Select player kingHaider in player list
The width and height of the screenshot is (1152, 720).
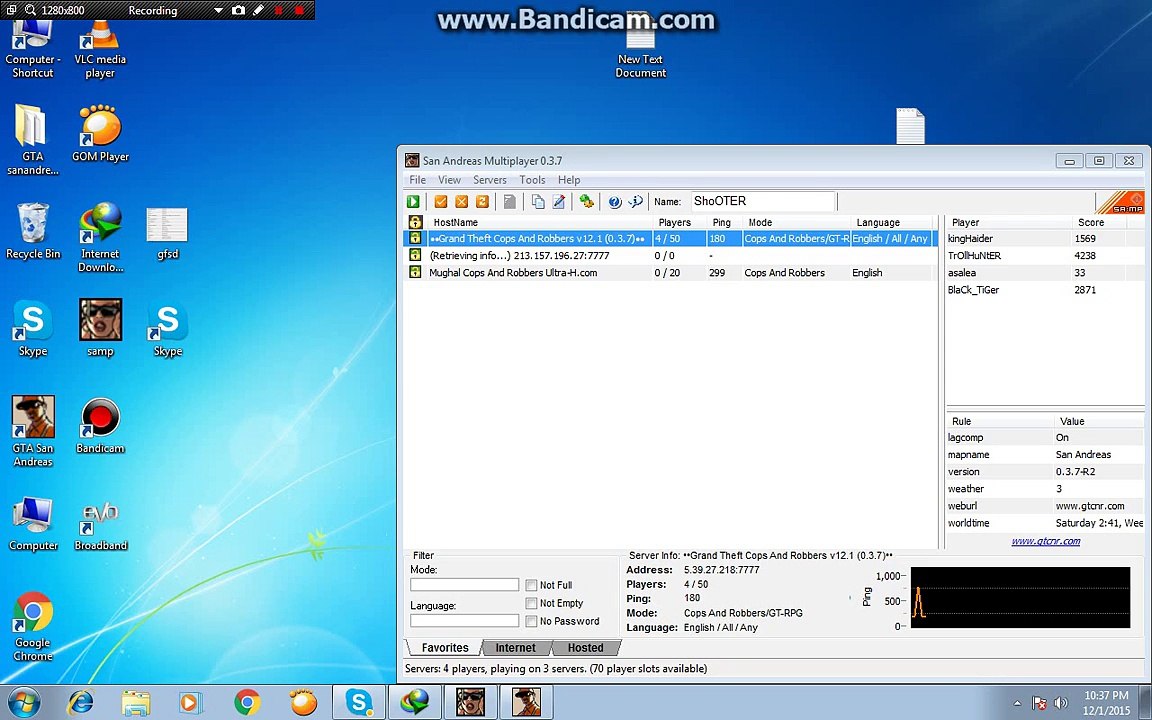1044,239
